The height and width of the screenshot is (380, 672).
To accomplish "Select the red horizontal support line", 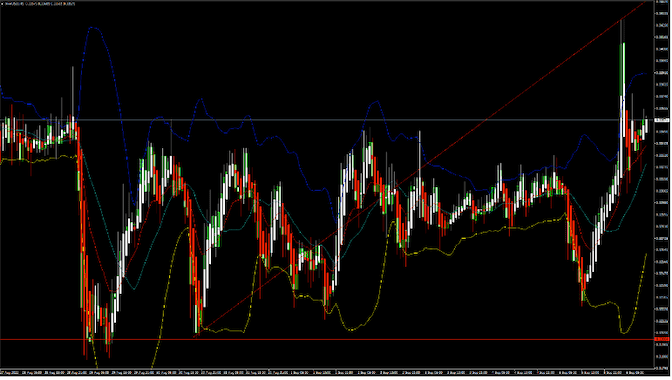I will pyautogui.click(x=326, y=340).
